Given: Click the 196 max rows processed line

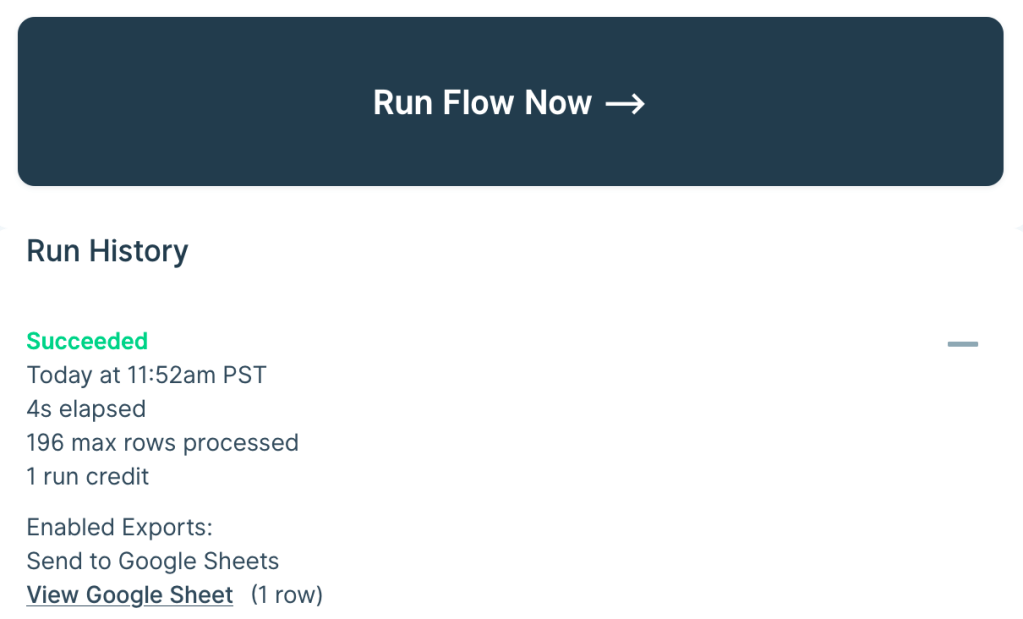Looking at the screenshot, I should (162, 443).
